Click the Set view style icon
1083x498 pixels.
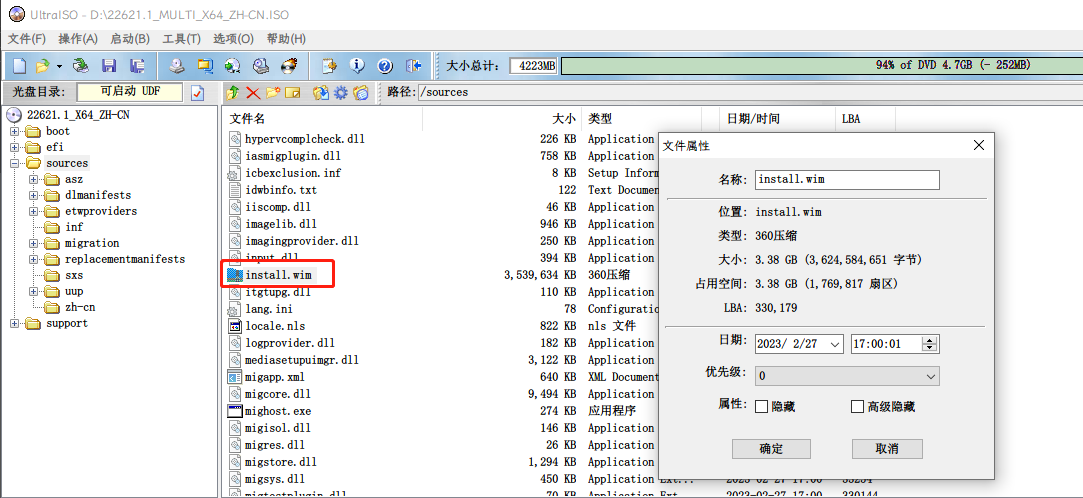pyautogui.click(x=361, y=93)
